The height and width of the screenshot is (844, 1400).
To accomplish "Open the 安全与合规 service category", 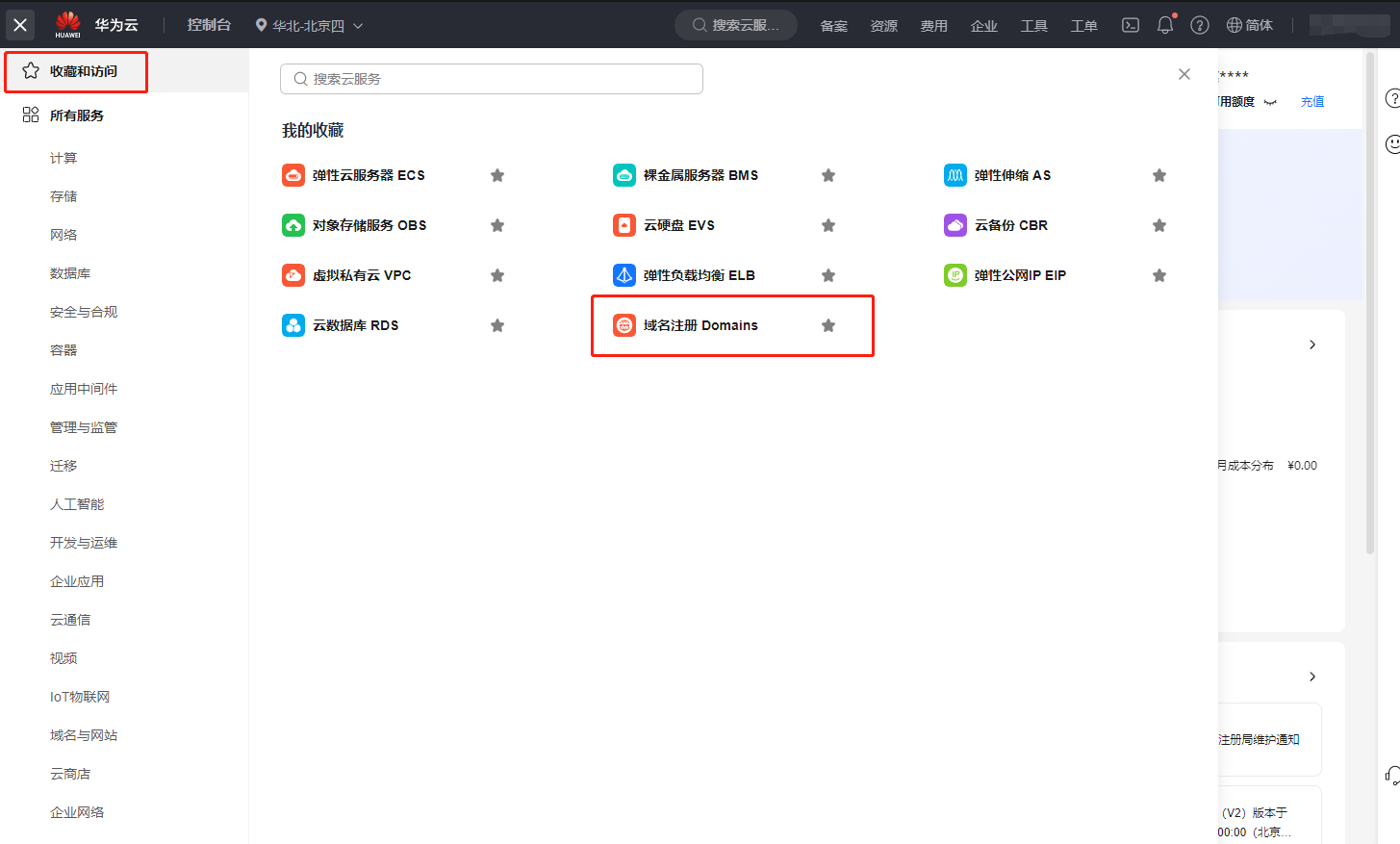I will [84, 312].
